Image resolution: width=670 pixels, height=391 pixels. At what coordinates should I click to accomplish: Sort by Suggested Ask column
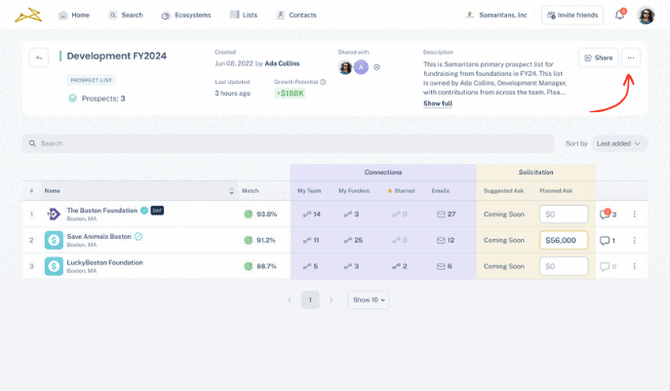530,191
